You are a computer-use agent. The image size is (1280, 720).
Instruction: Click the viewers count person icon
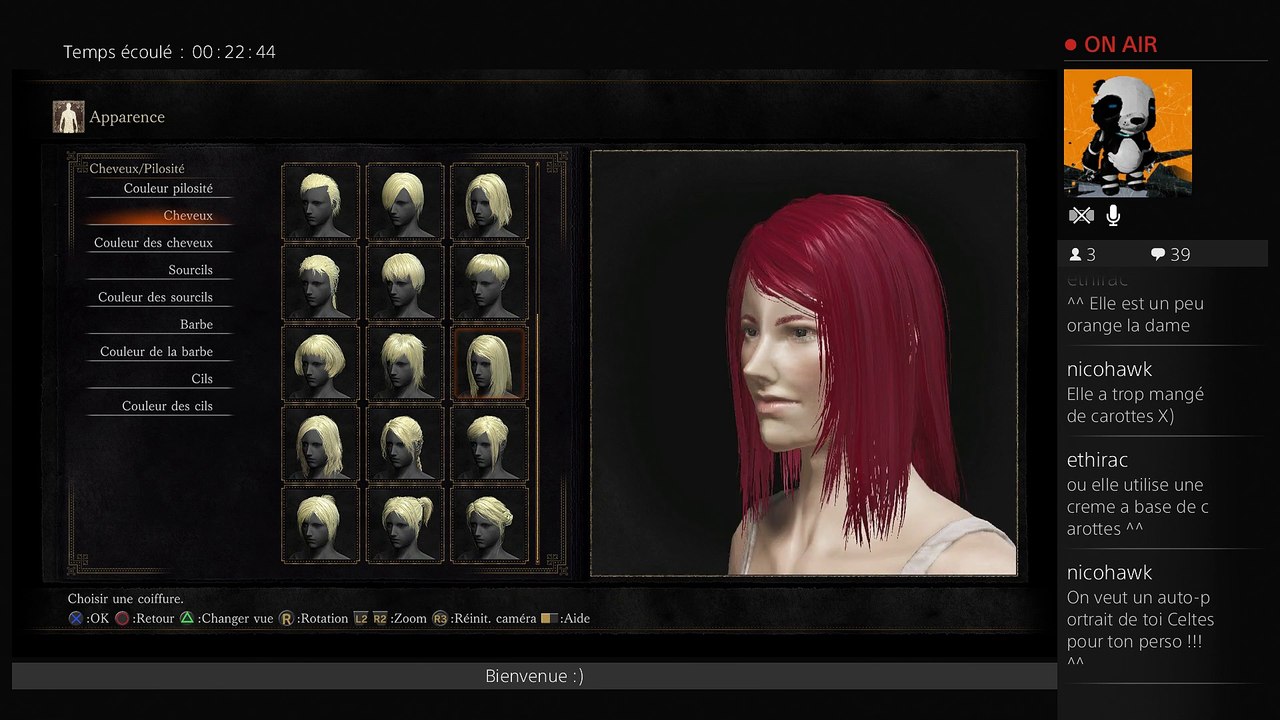[1075, 254]
